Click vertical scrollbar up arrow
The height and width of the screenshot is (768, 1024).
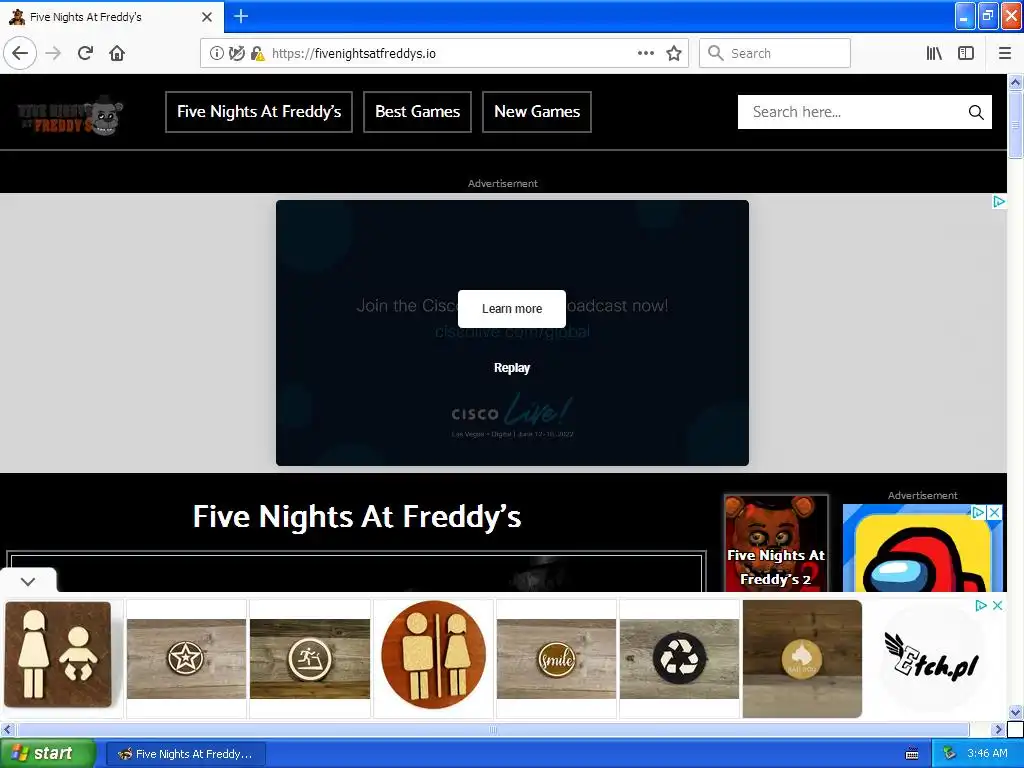click(x=1016, y=82)
